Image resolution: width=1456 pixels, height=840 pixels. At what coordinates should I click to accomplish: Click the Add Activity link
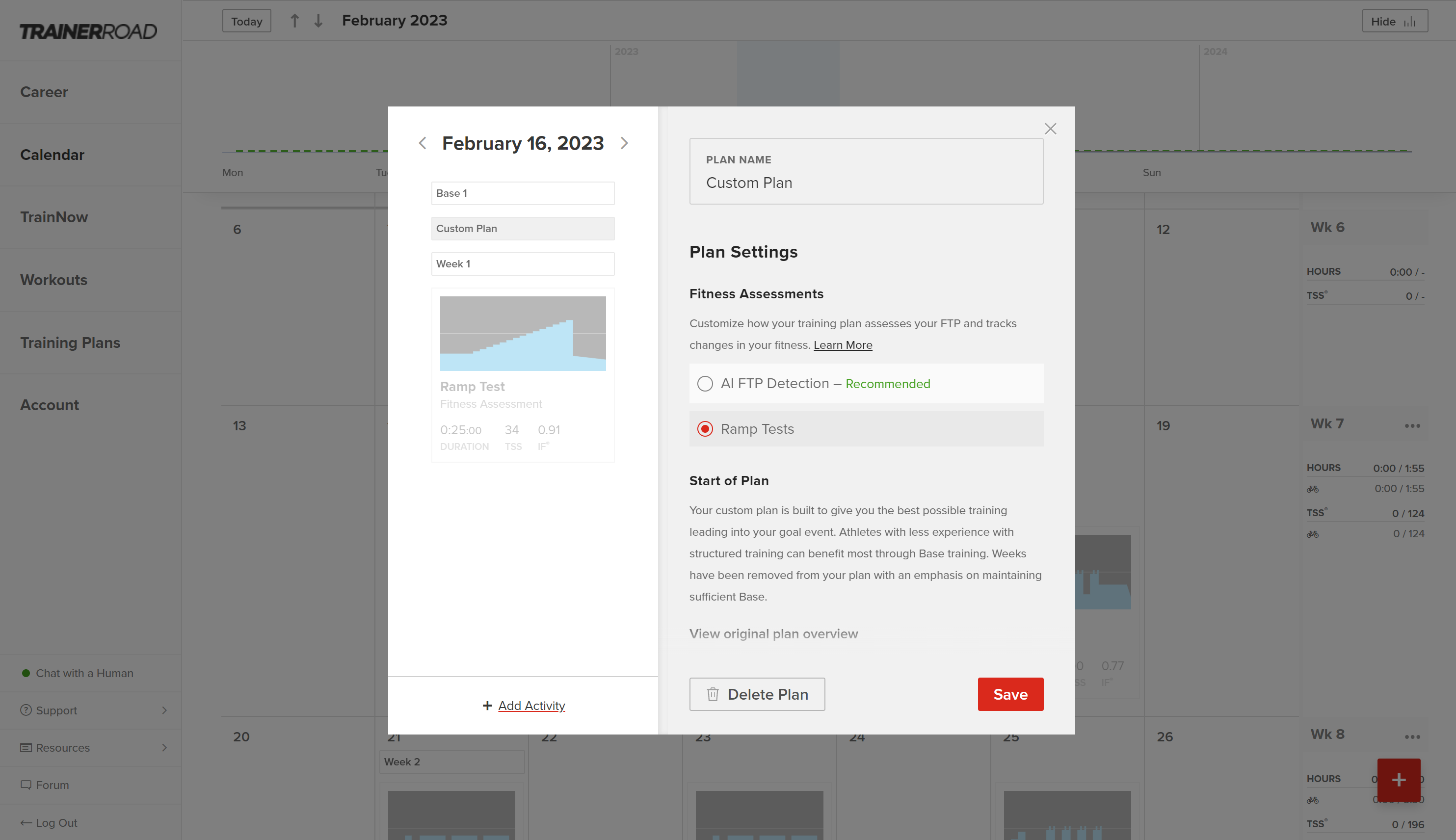[531, 706]
